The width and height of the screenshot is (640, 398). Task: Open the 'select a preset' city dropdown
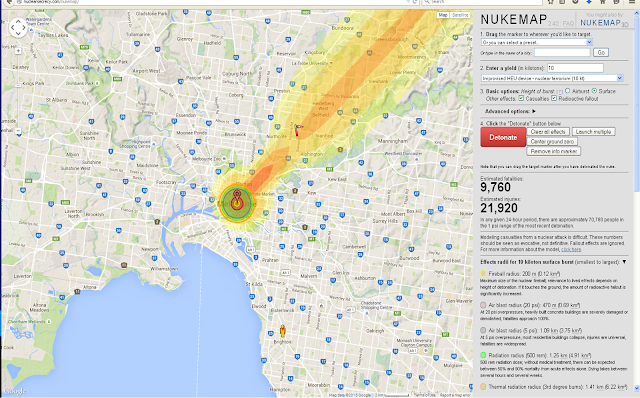[537, 42]
